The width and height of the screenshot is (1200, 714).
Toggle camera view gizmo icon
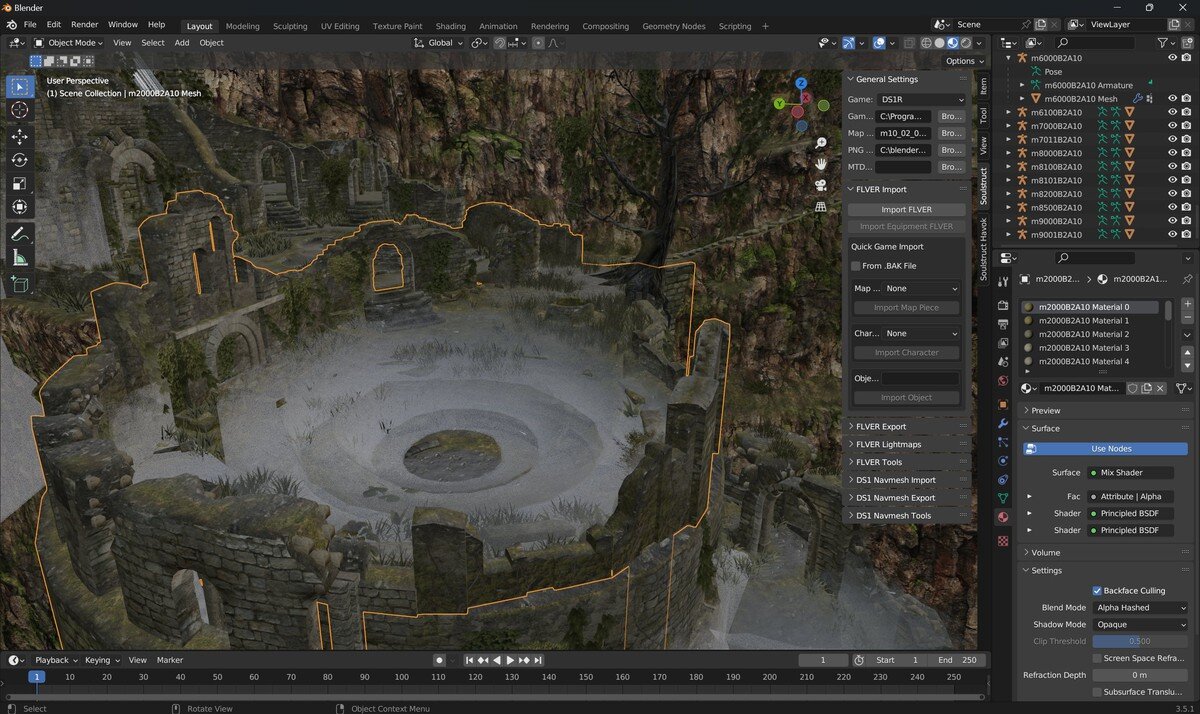pos(821,185)
